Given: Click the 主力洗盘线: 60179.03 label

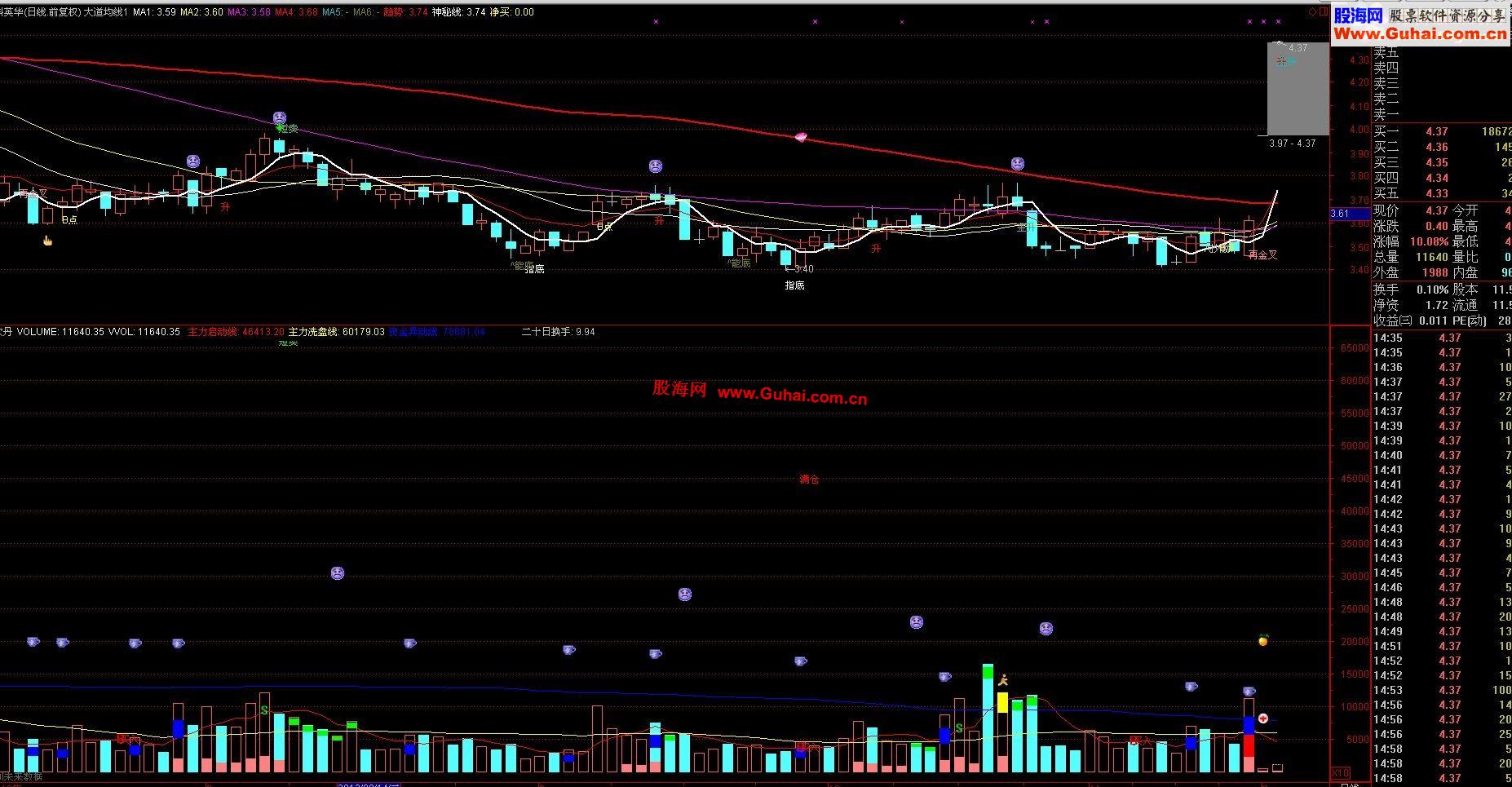Looking at the screenshot, I should point(337,332).
